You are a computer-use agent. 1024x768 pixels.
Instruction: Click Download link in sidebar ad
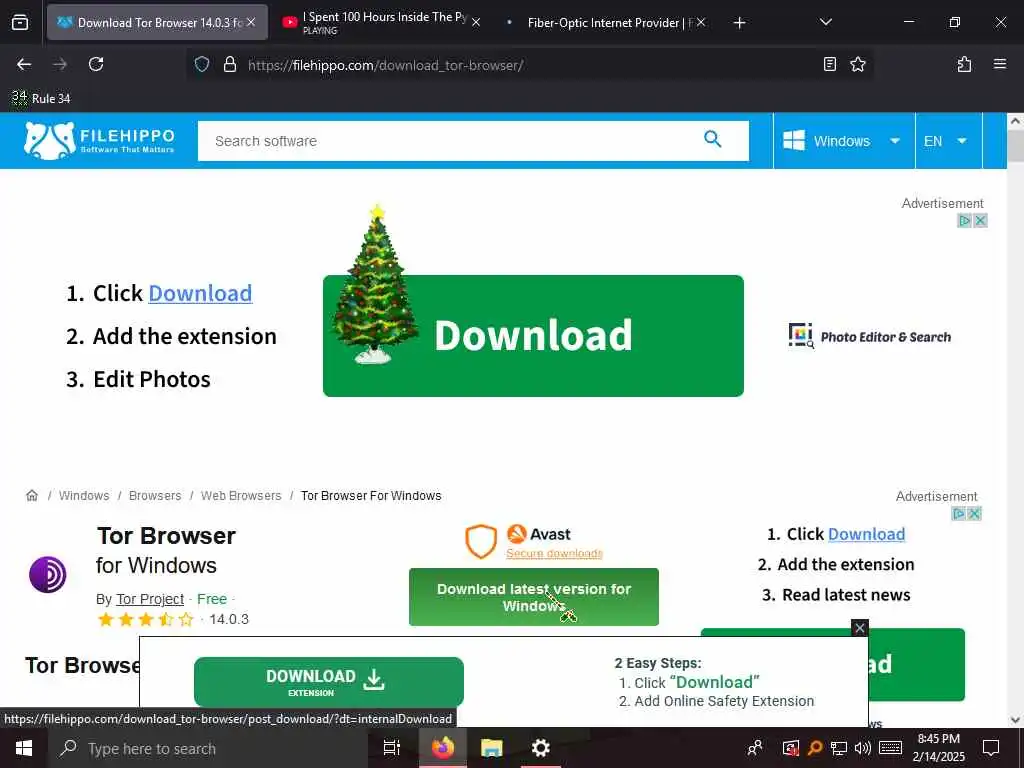pos(866,534)
